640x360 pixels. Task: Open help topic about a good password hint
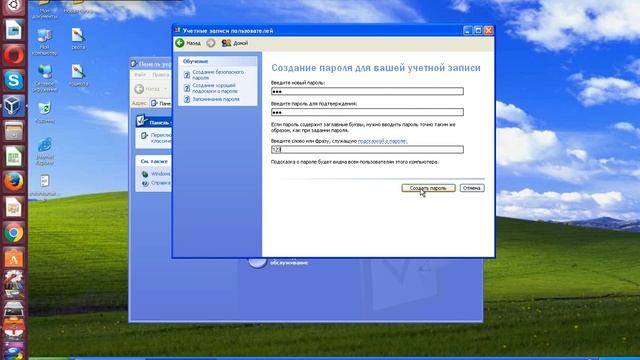click(215, 88)
